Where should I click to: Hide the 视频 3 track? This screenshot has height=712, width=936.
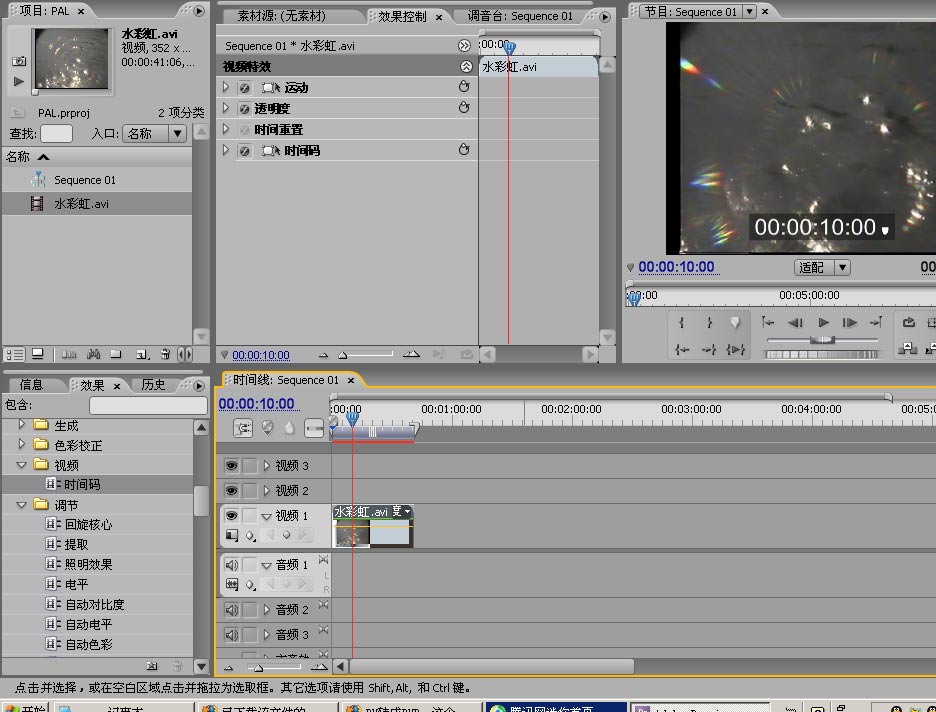tap(232, 466)
